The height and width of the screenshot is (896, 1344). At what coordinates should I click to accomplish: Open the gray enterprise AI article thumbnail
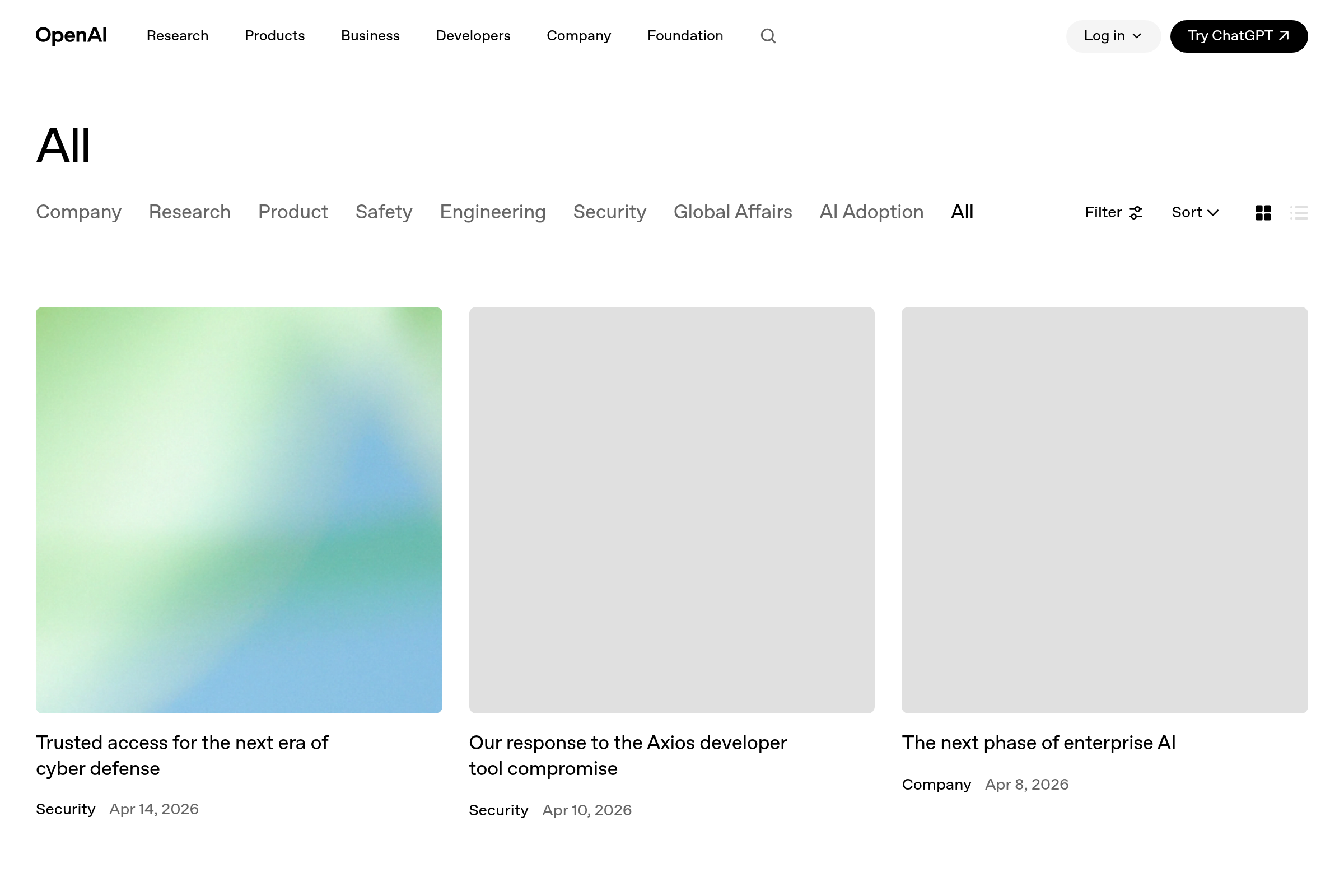pyautogui.click(x=1104, y=510)
